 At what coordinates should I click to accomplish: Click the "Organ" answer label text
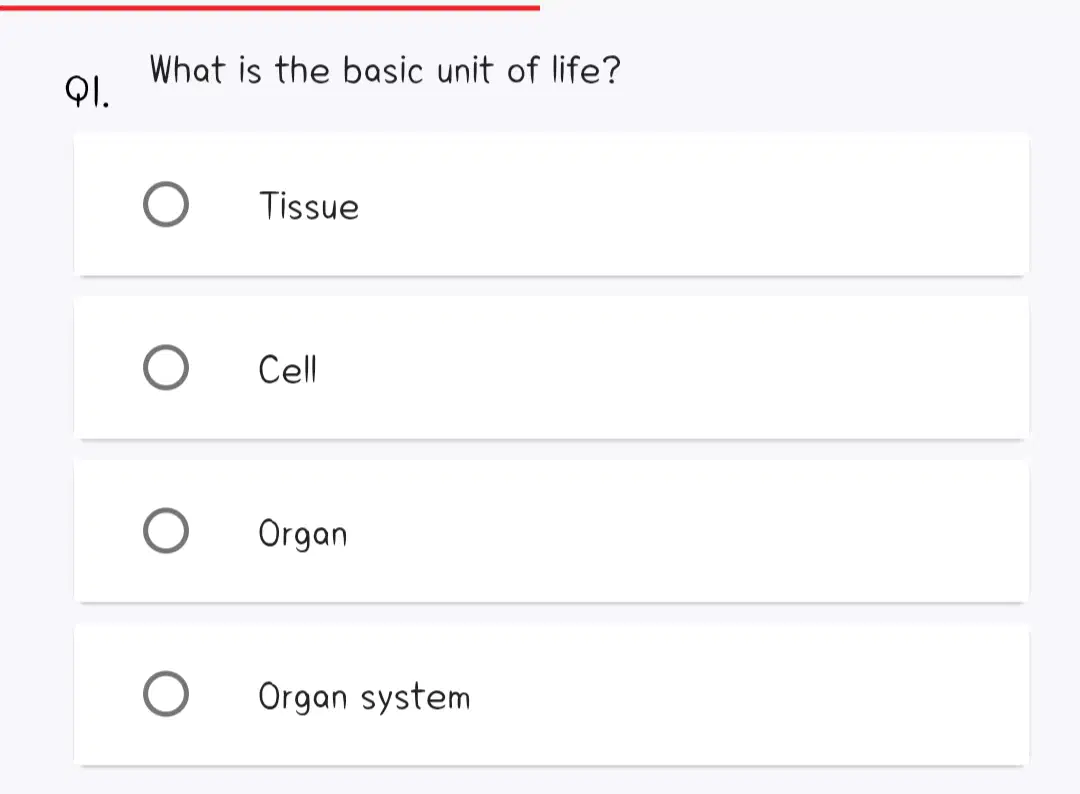tap(303, 534)
